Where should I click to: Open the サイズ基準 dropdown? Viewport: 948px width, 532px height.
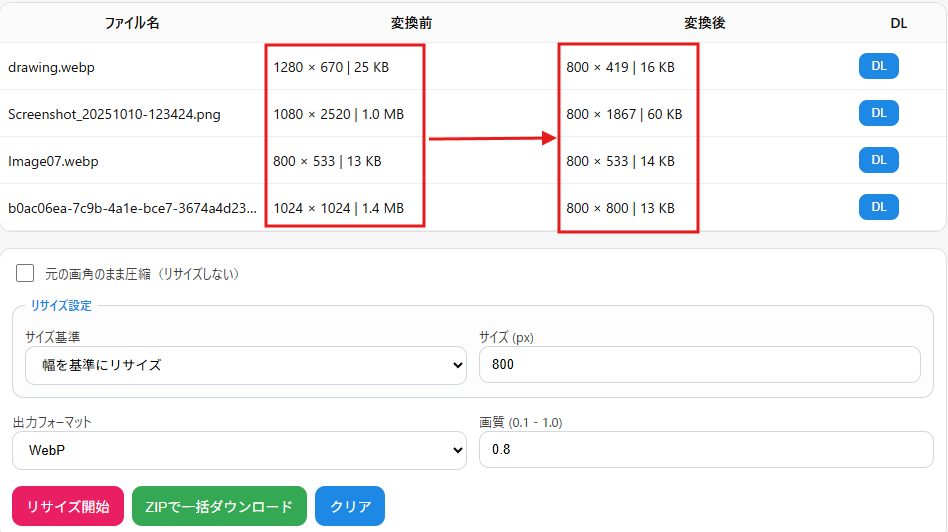[x=245, y=365]
